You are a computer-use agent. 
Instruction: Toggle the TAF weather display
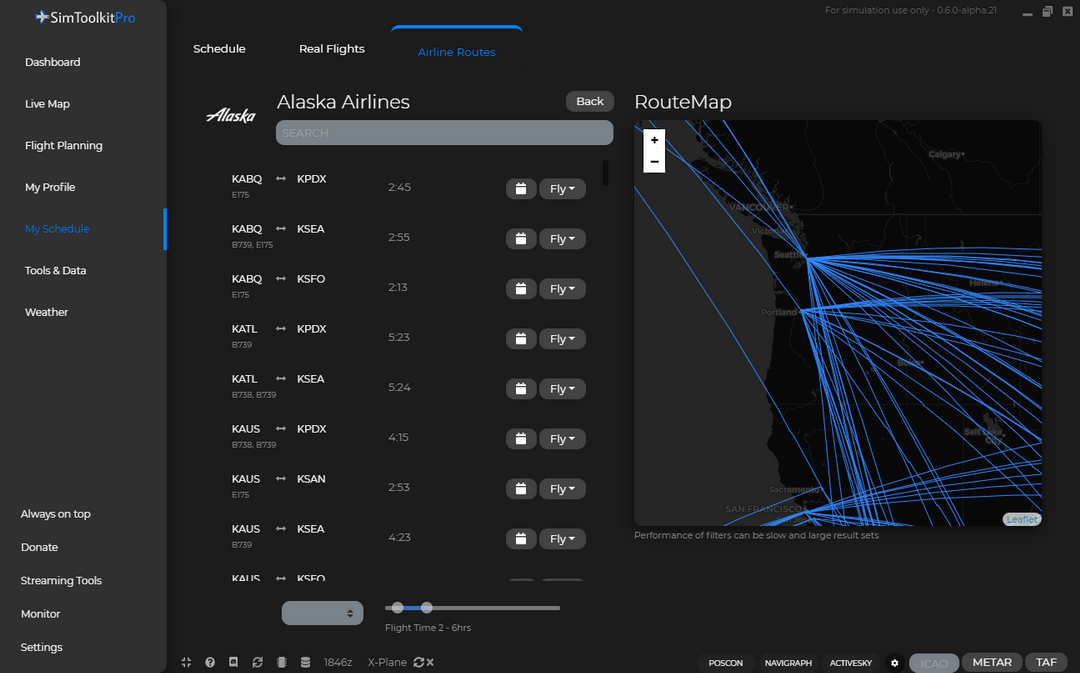pos(1045,662)
